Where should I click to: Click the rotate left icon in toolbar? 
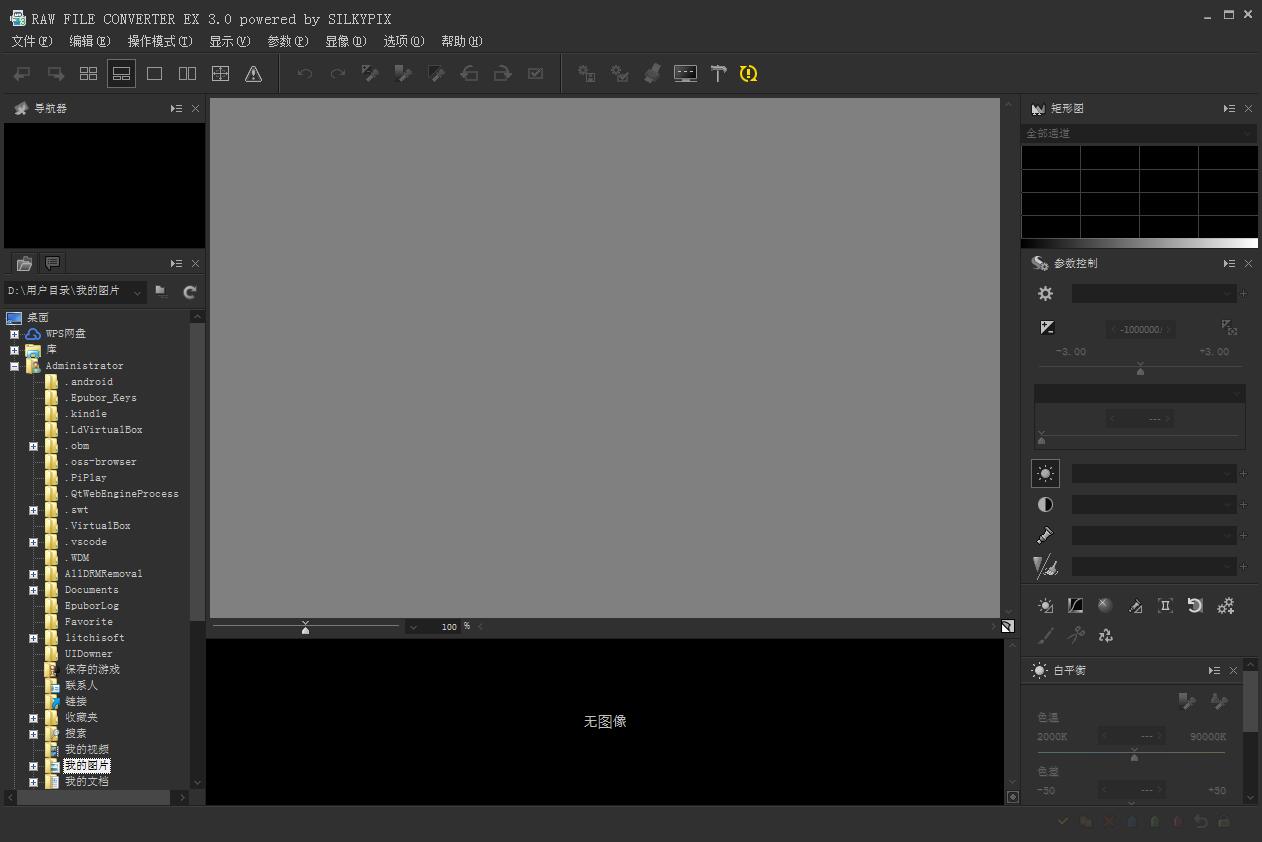pos(469,74)
